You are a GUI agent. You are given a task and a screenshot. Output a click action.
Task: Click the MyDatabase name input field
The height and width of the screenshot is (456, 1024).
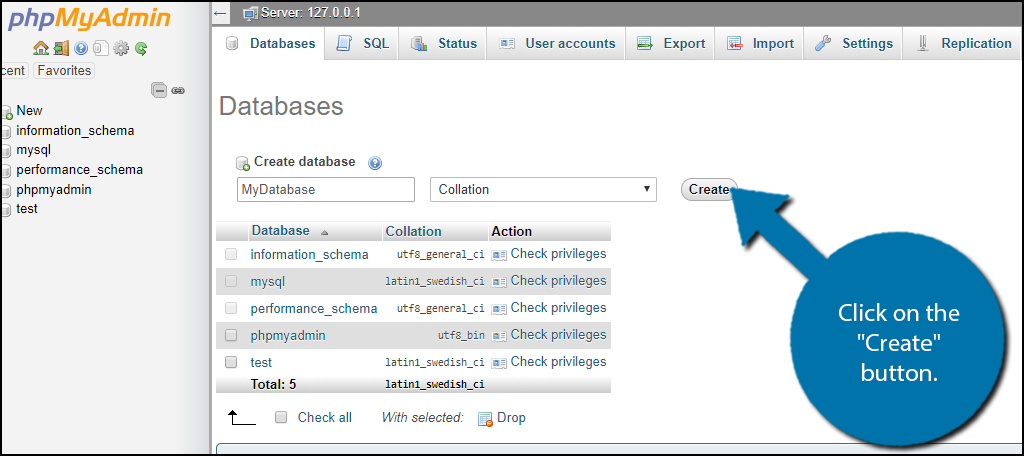[x=326, y=189]
